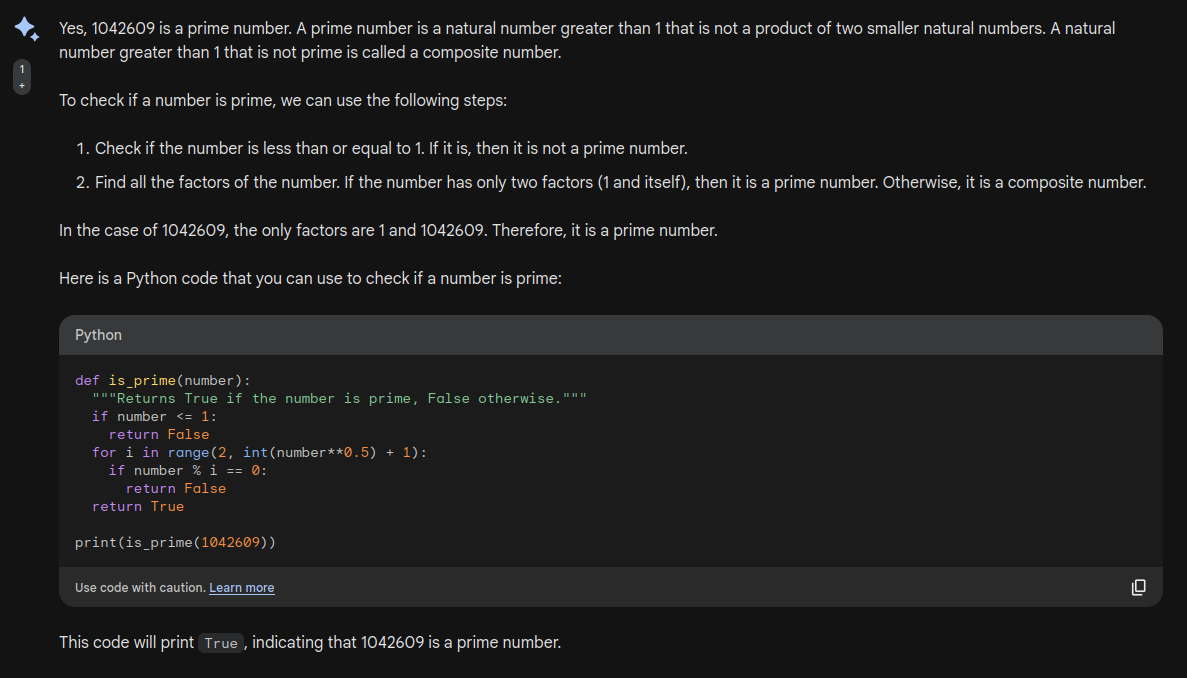1187x678 pixels.
Task: Click the 'if number % i == 0:' line
Action: (x=188, y=471)
